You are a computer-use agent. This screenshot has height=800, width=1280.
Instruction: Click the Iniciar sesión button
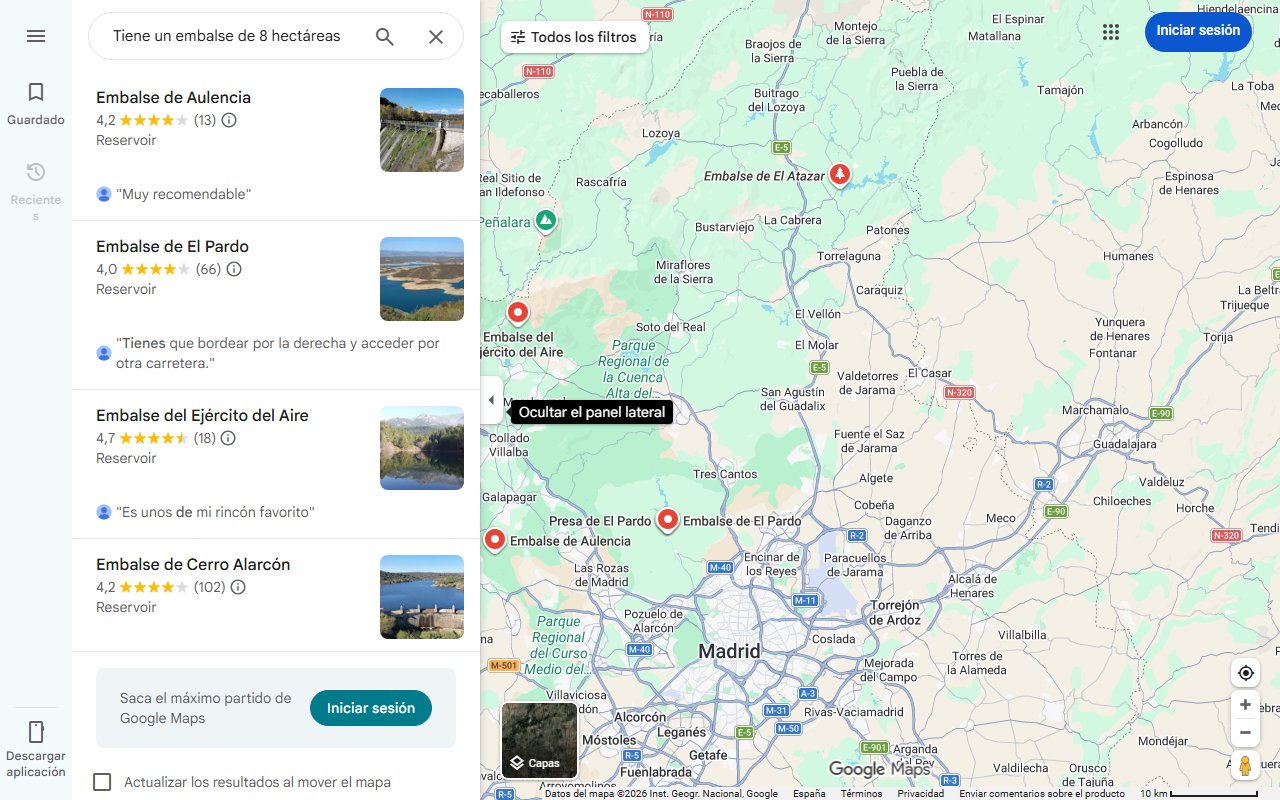[x=1198, y=31]
